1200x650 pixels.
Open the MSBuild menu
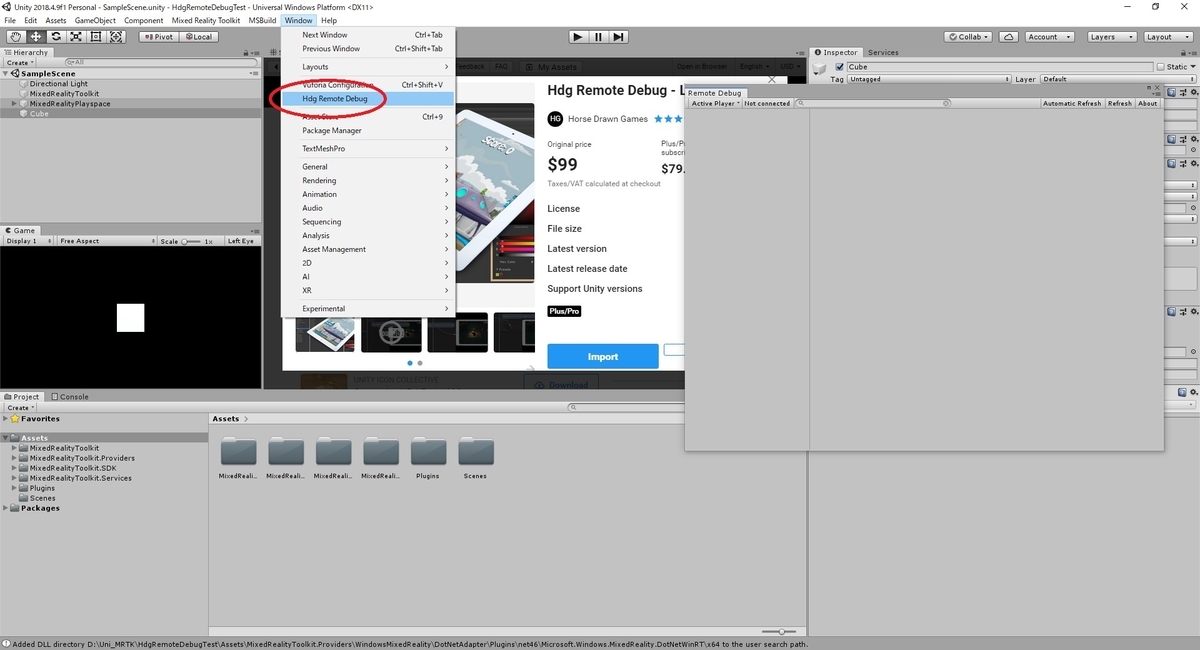(x=262, y=20)
